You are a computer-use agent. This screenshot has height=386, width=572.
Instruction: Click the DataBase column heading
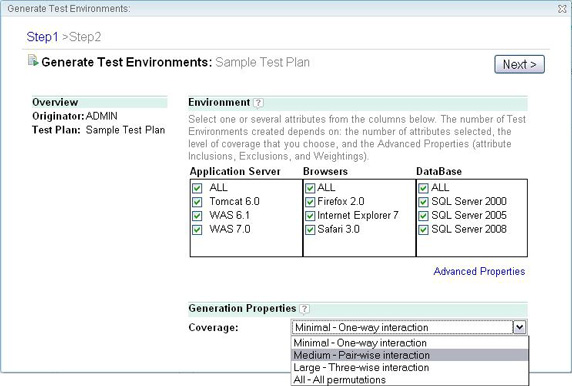pos(439,171)
